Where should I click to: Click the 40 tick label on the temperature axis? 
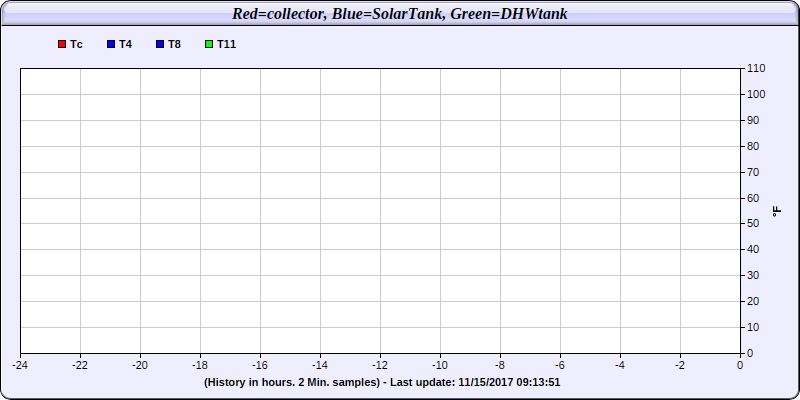[753, 249]
